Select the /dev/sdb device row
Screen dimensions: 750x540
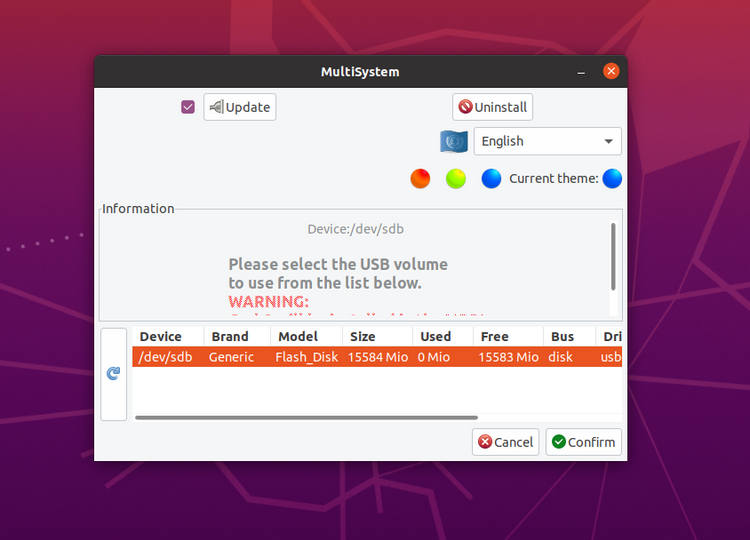(x=377, y=357)
